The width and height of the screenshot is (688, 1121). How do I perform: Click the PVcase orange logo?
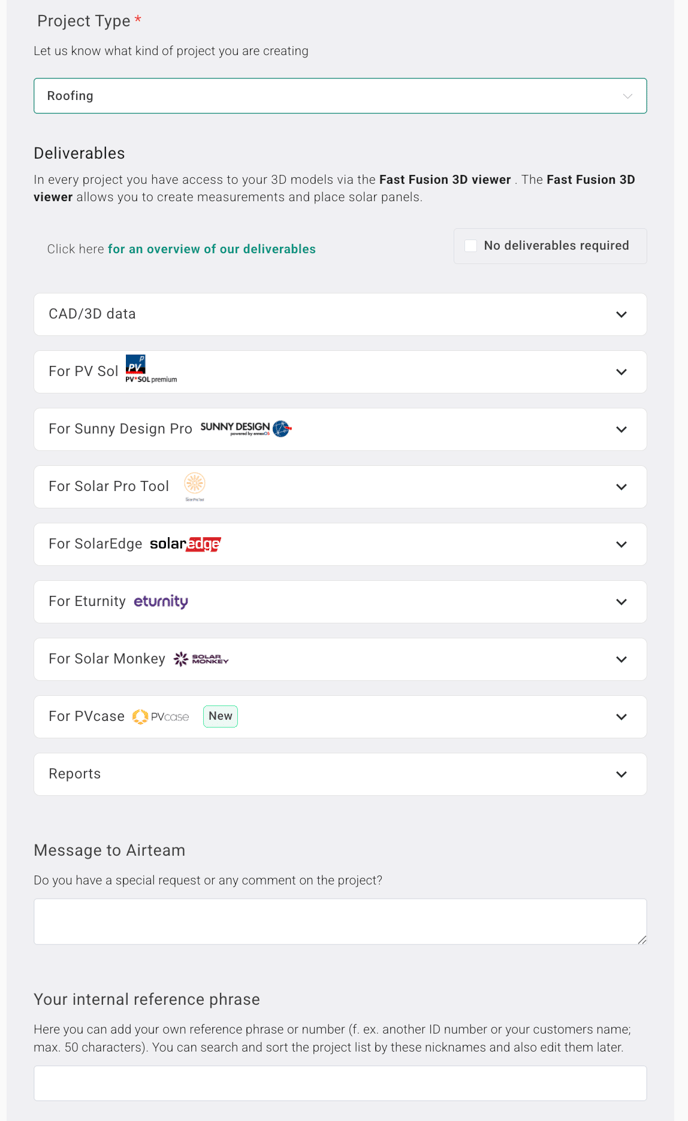tap(161, 716)
